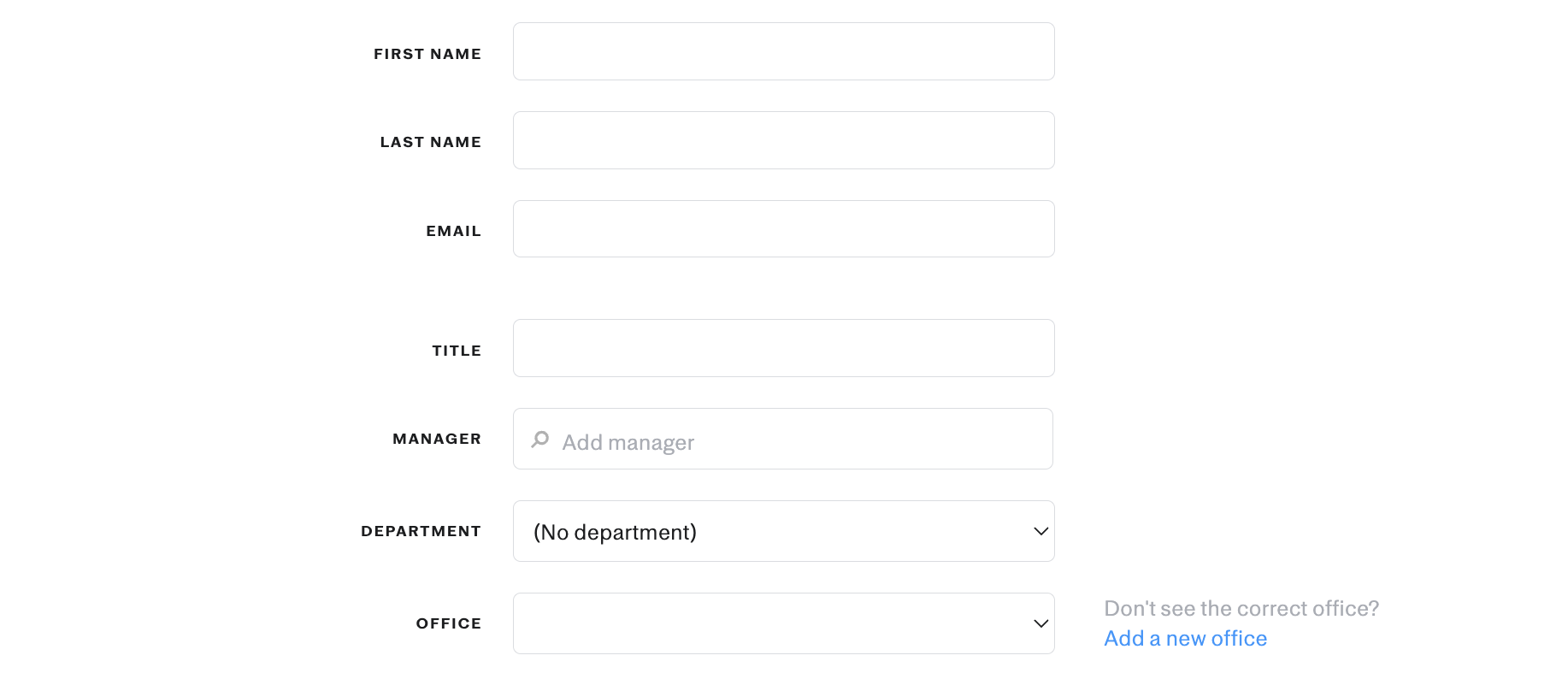Click the TITLE label text
Screen dimensions: 1568x679
click(457, 351)
